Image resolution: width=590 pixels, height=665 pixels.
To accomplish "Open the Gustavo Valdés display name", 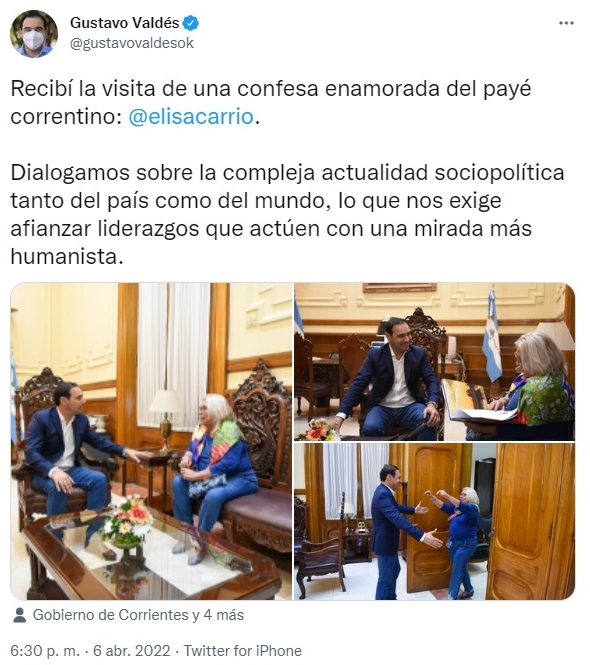I will 125,23.
